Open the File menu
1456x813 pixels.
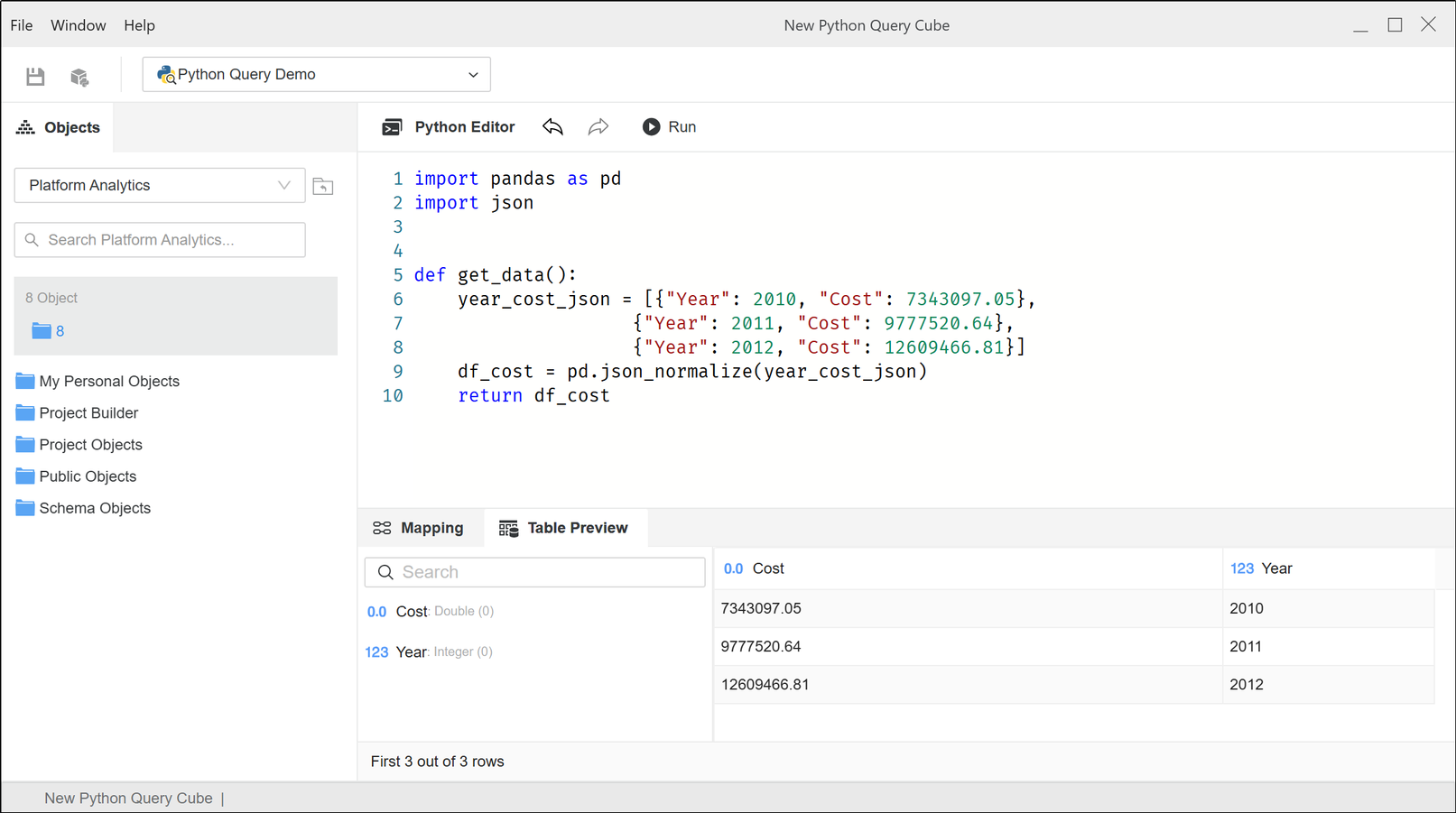tap(22, 25)
